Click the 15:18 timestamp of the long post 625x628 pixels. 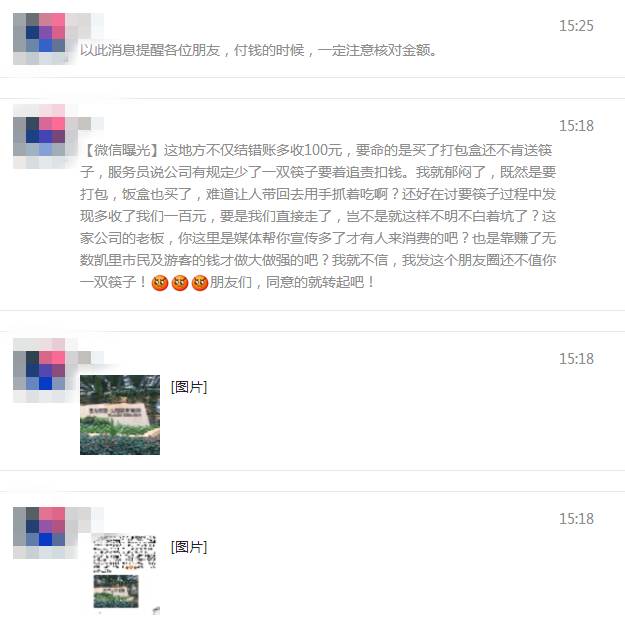click(x=576, y=126)
